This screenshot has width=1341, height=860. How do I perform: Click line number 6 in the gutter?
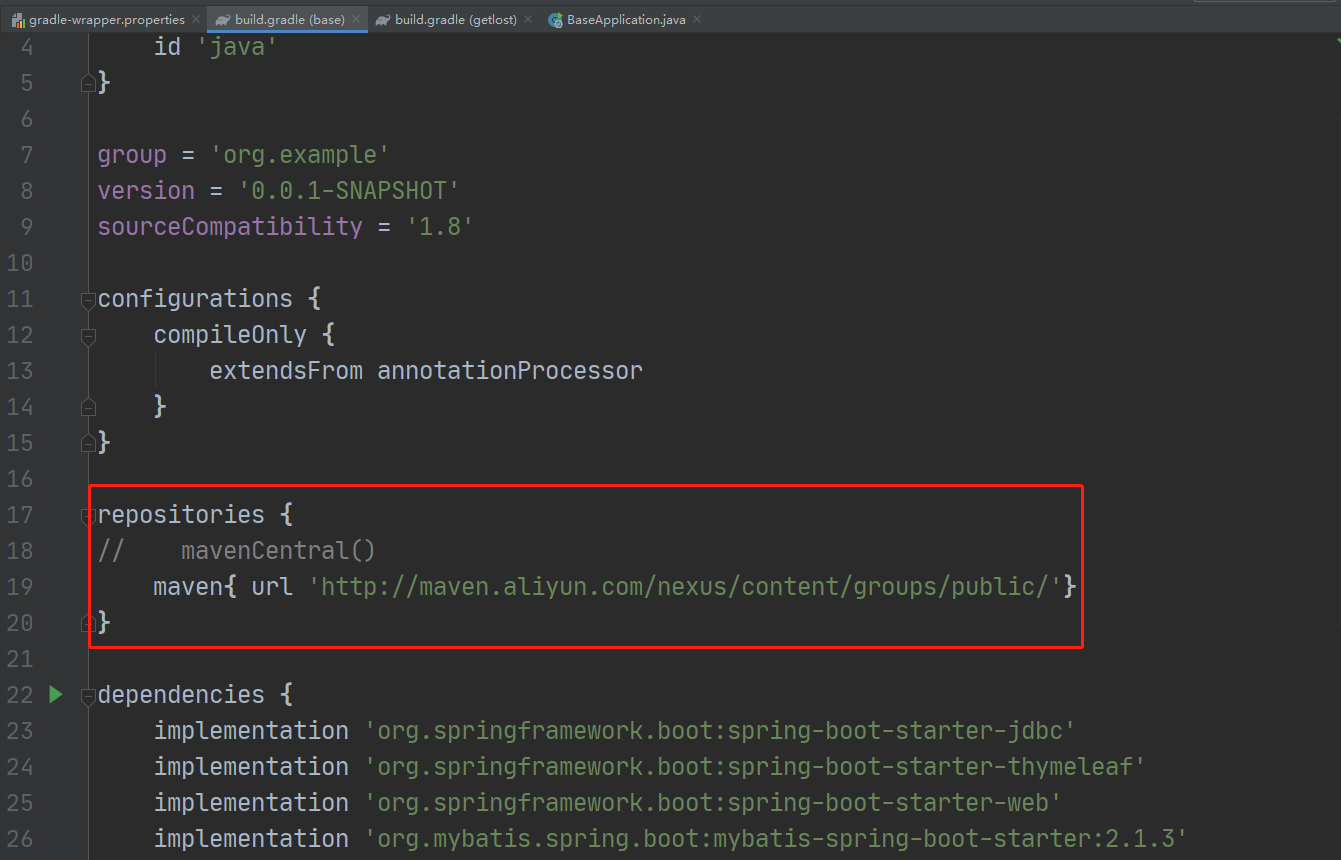27,118
